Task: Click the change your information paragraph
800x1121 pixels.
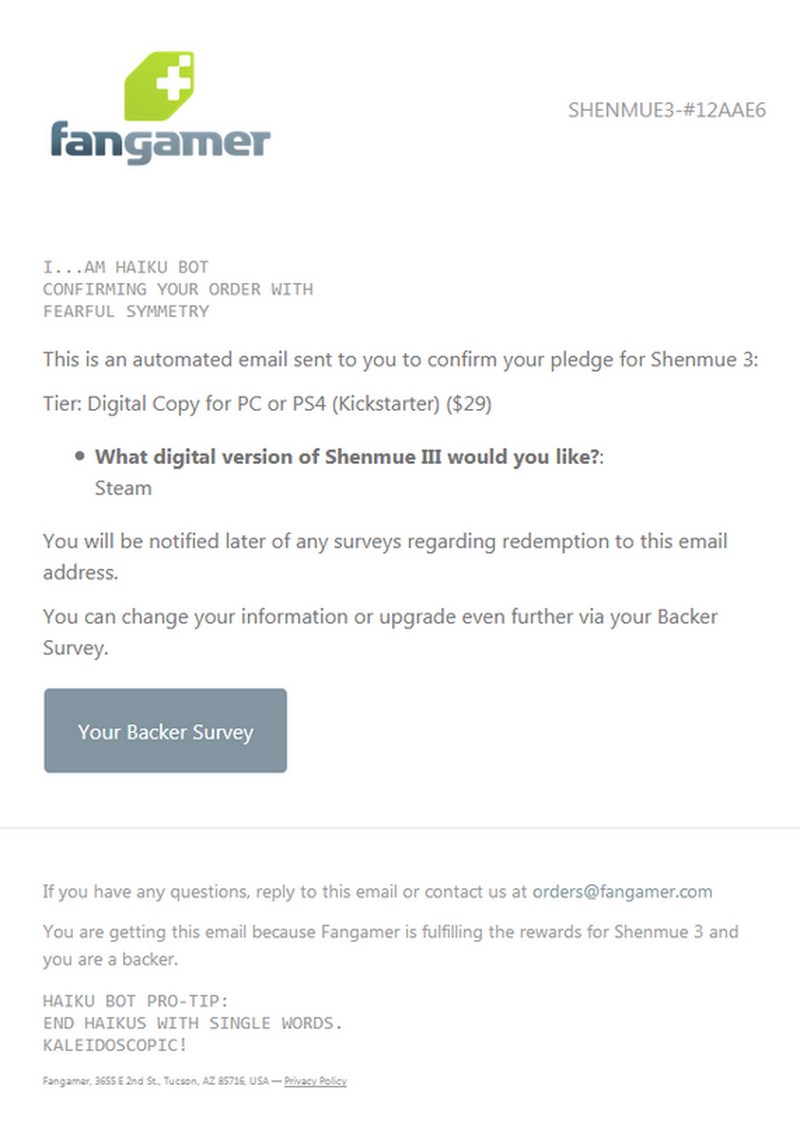Action: pos(380,631)
